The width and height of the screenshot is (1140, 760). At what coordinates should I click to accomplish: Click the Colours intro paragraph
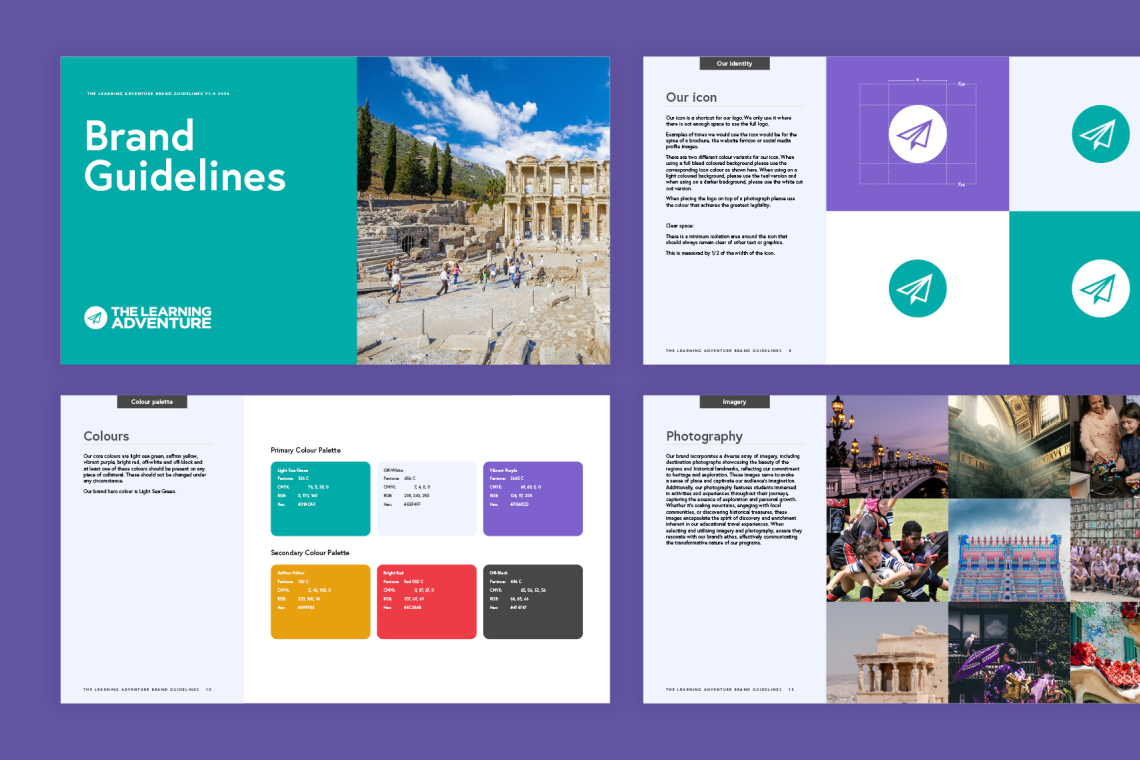[145, 468]
